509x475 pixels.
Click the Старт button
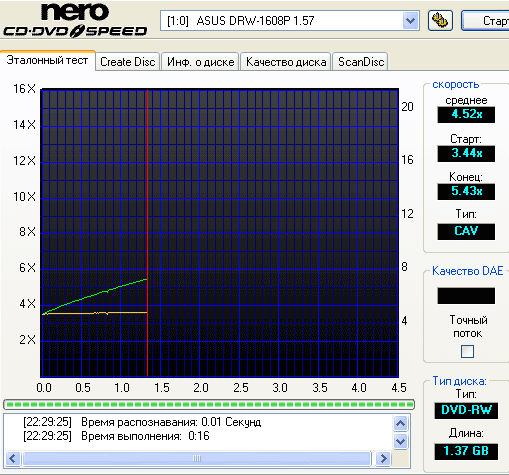coord(487,21)
